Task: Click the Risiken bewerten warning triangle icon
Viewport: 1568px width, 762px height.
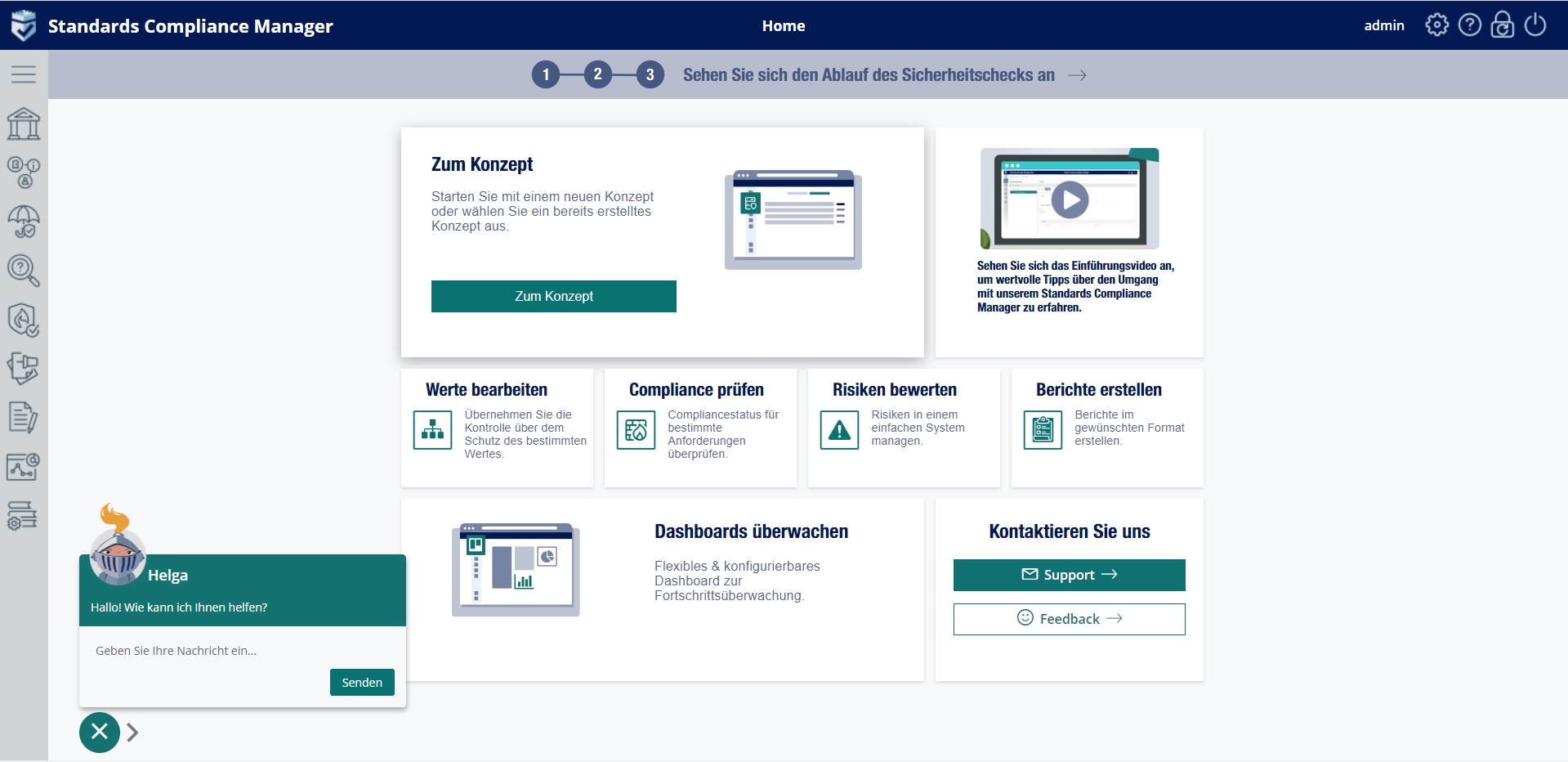Action: 839,430
